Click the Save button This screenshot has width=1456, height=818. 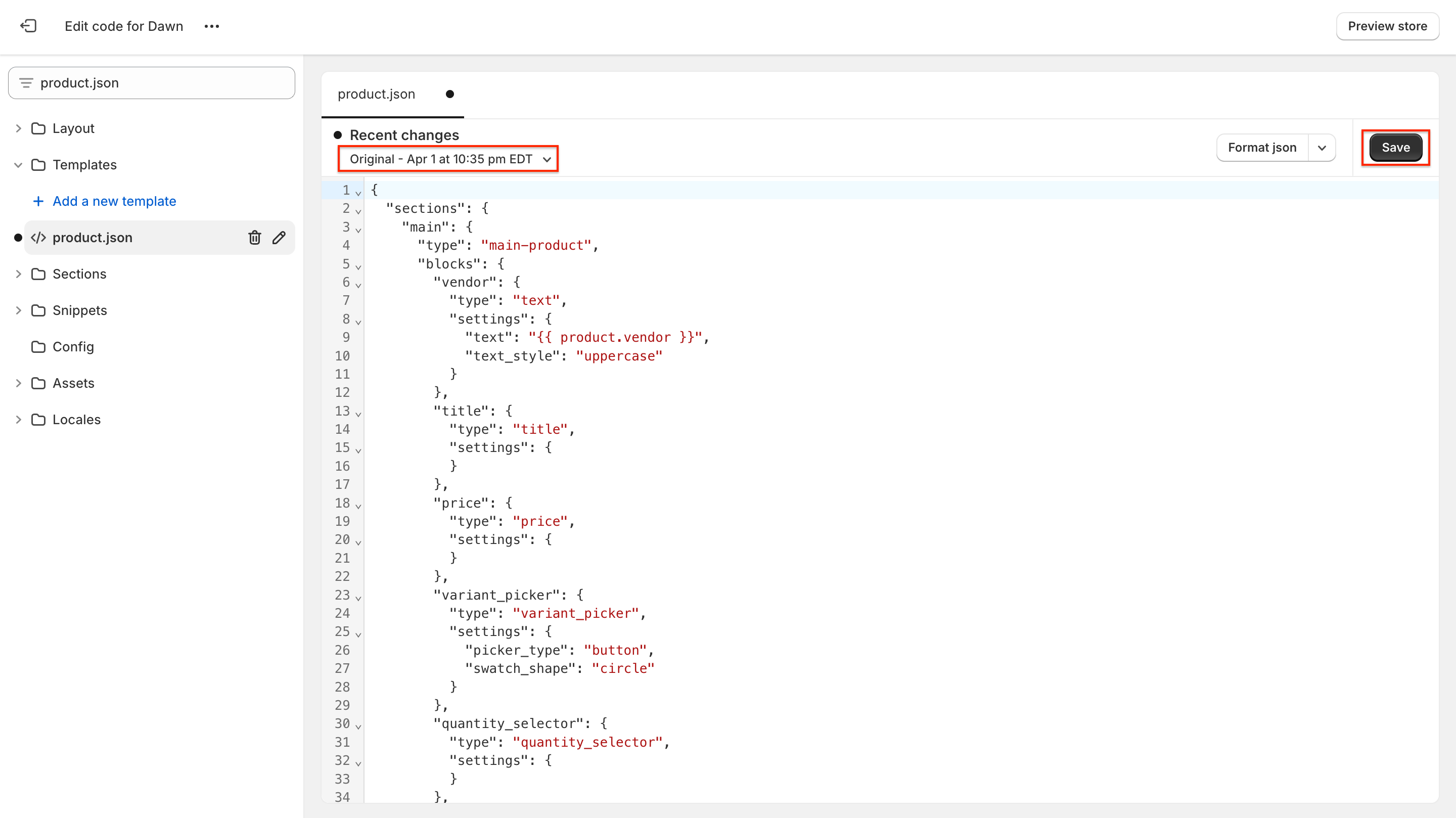coord(1395,148)
